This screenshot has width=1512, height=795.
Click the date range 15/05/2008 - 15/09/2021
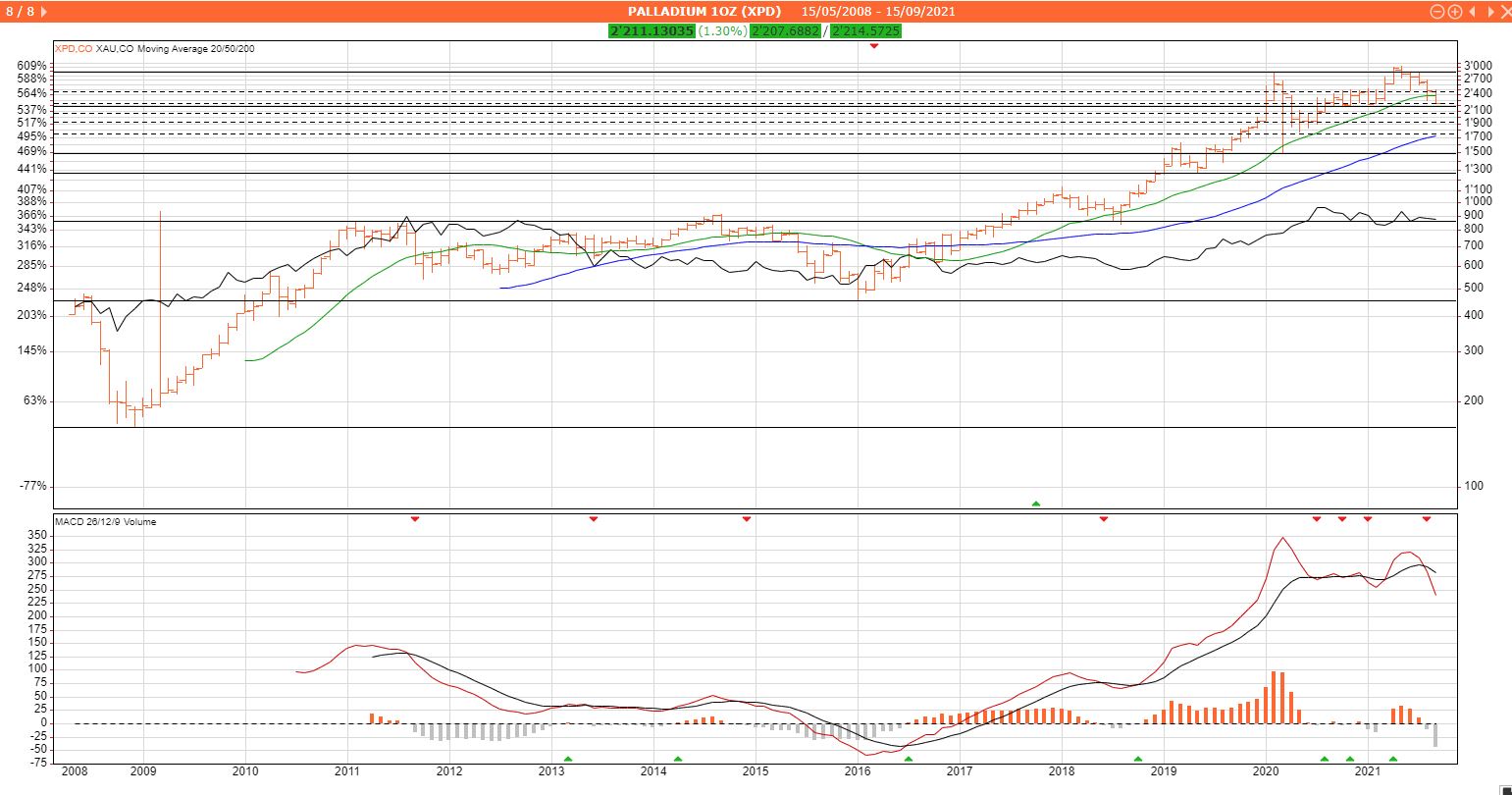[x=877, y=12]
